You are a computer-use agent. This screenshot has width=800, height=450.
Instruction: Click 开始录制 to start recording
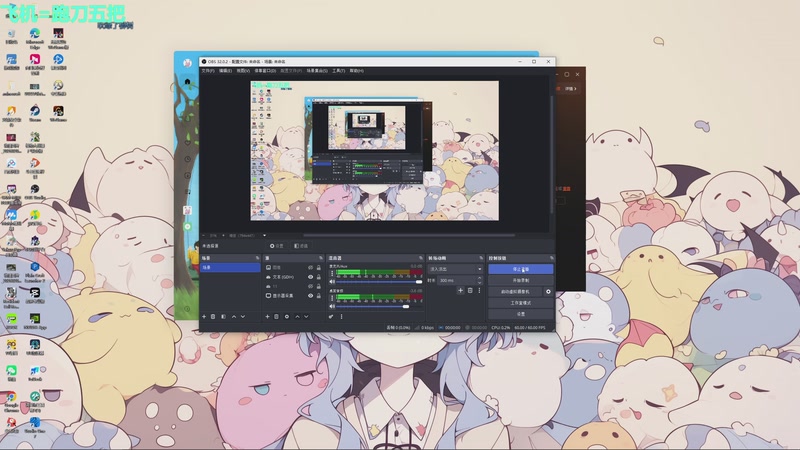point(520,281)
